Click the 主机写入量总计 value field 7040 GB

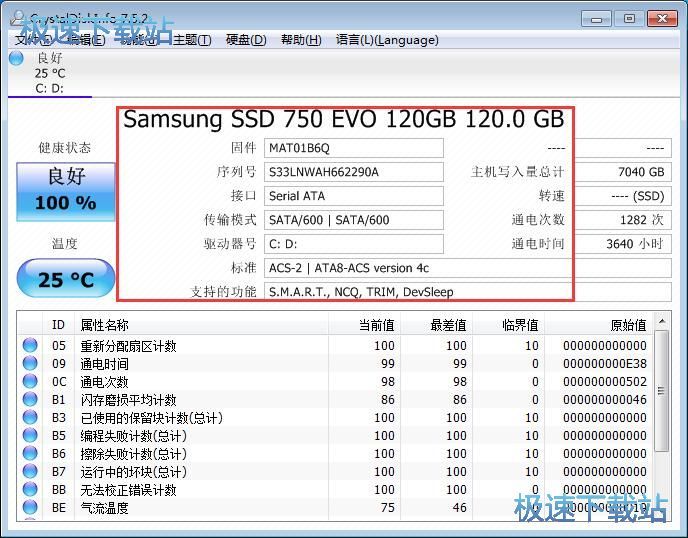(622, 172)
